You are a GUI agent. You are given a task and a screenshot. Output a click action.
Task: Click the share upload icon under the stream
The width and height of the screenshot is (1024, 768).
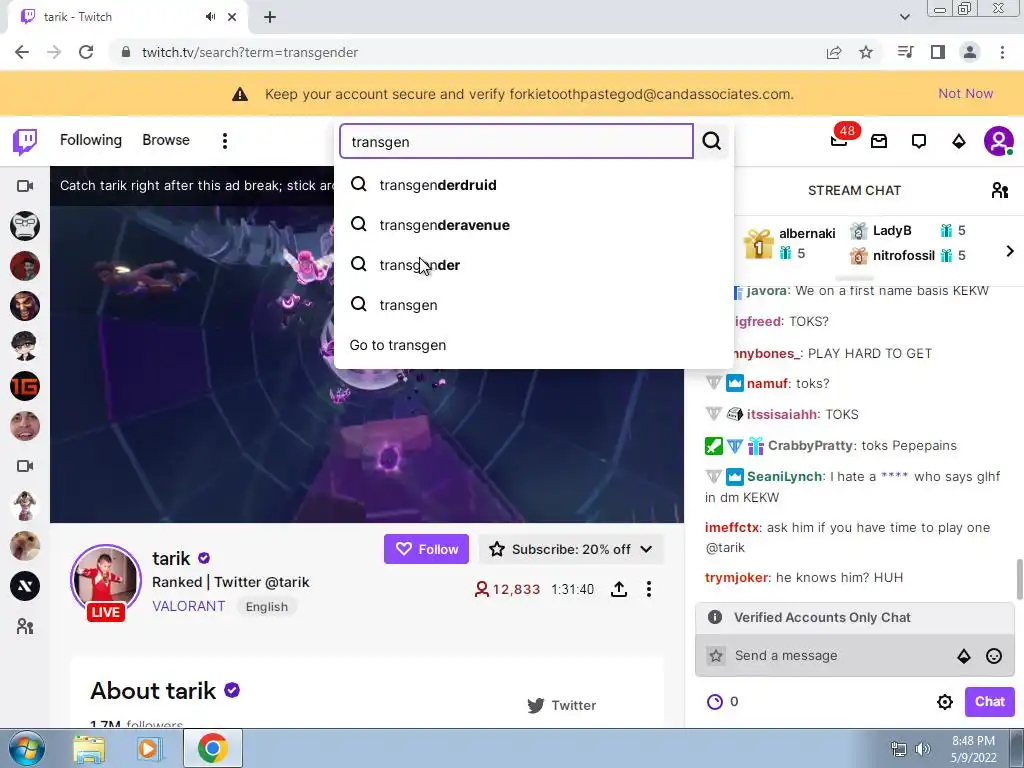(x=619, y=589)
